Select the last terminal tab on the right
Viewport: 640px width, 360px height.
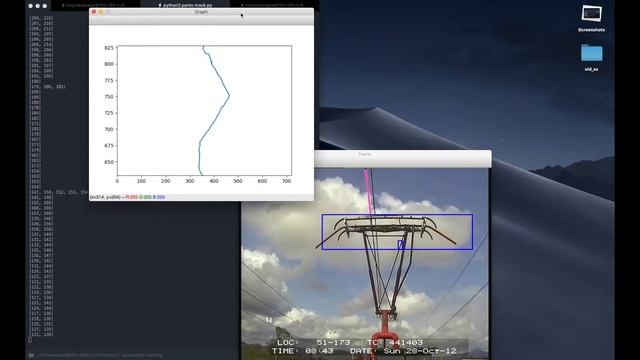coord(274,5)
